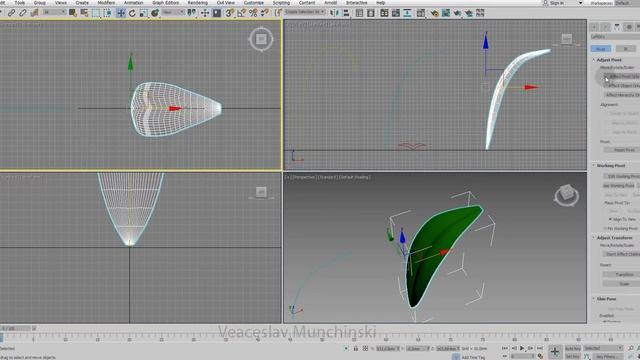Click the Render Production teapot icon
The height and width of the screenshot is (360, 640).
click(x=457, y=13)
